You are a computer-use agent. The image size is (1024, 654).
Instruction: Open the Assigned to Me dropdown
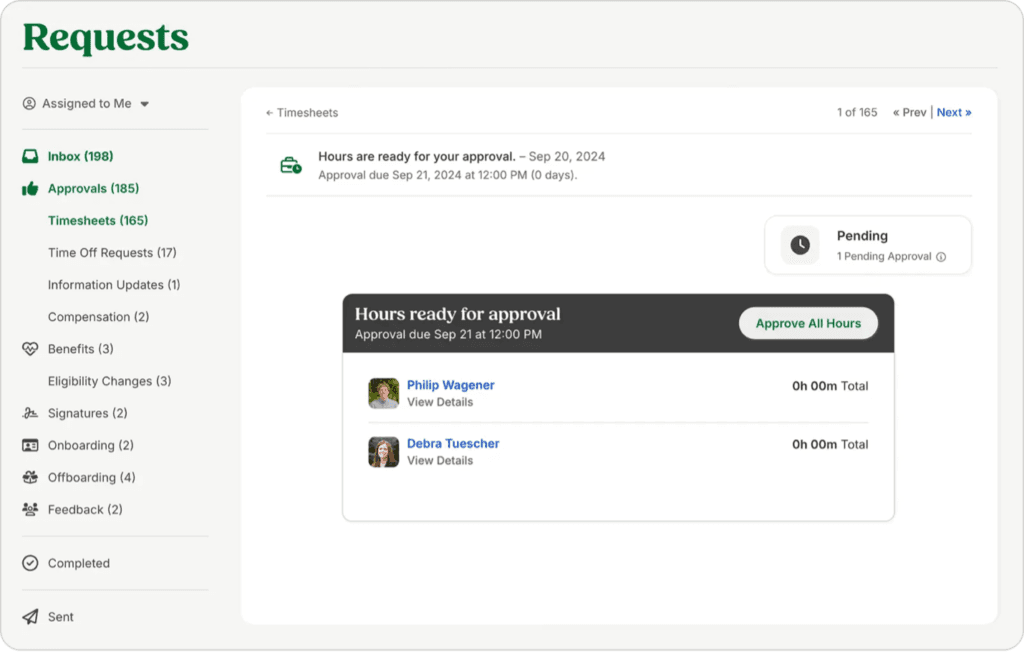coord(87,104)
